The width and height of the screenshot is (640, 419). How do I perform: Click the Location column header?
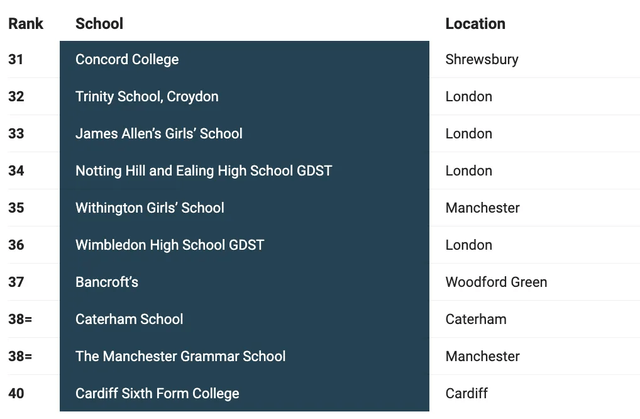475,23
